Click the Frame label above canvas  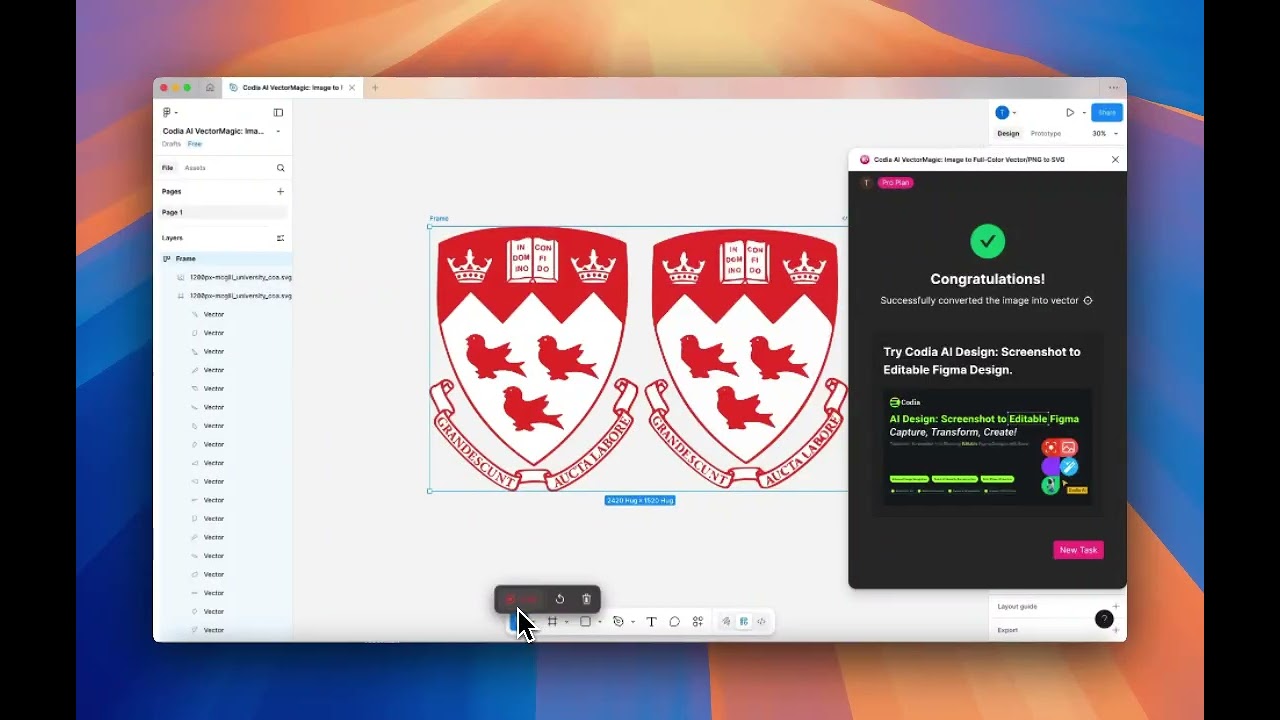click(439, 219)
